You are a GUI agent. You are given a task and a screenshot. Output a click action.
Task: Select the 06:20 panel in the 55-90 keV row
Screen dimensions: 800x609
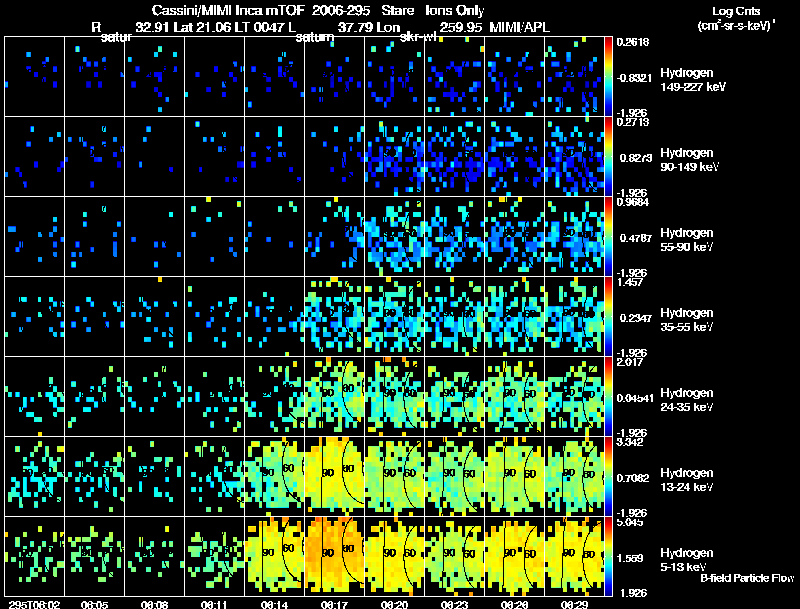[x=394, y=237]
